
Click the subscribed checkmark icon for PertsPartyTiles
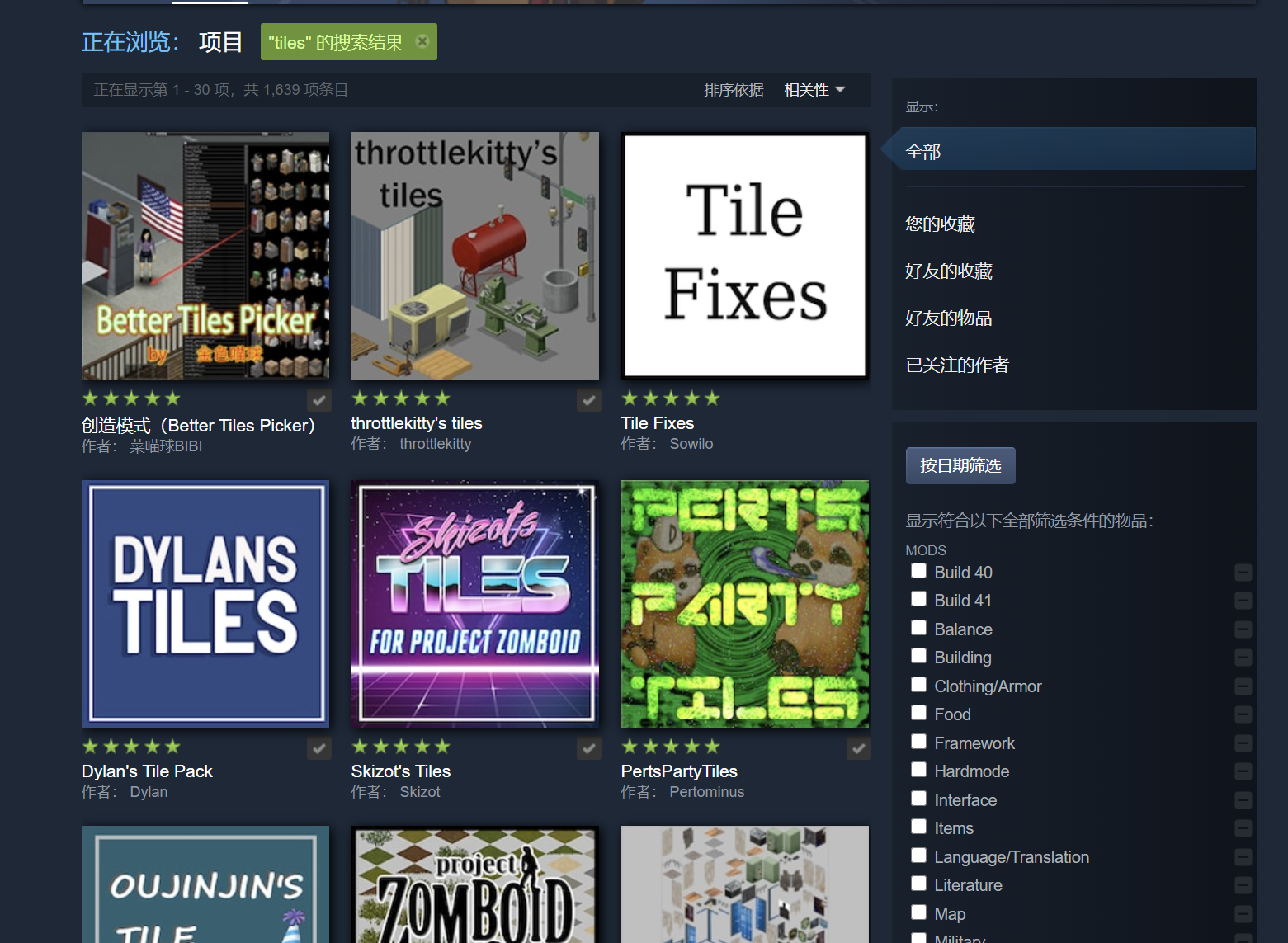tap(859, 748)
